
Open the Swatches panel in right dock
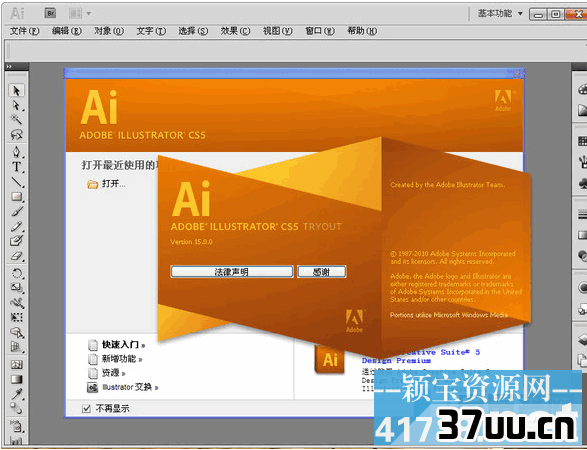pos(582,142)
